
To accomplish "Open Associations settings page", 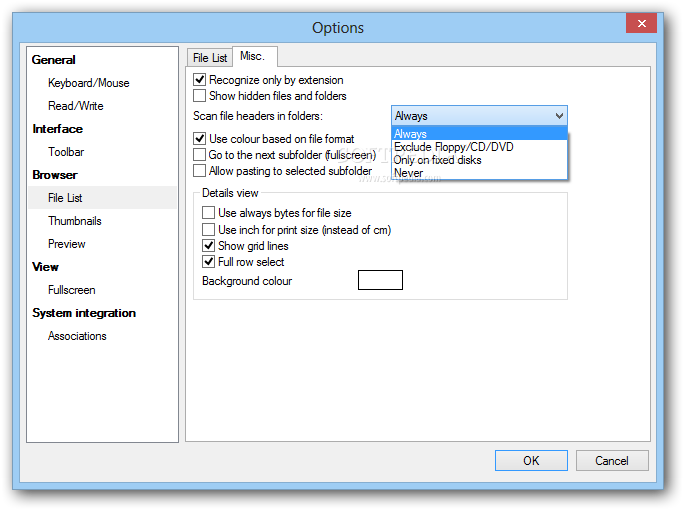I will click(x=77, y=336).
